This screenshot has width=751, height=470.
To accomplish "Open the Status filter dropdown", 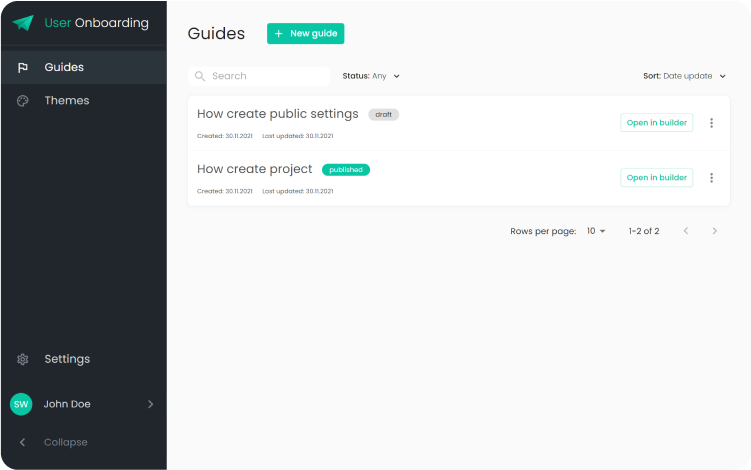I will click(371, 76).
